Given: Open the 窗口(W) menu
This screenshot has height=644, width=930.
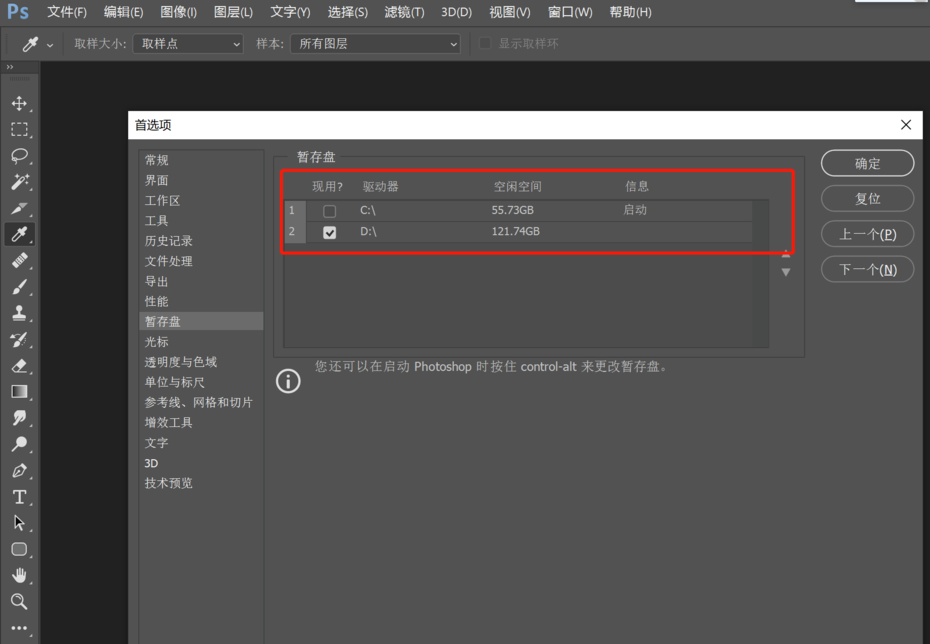Looking at the screenshot, I should tap(570, 12).
